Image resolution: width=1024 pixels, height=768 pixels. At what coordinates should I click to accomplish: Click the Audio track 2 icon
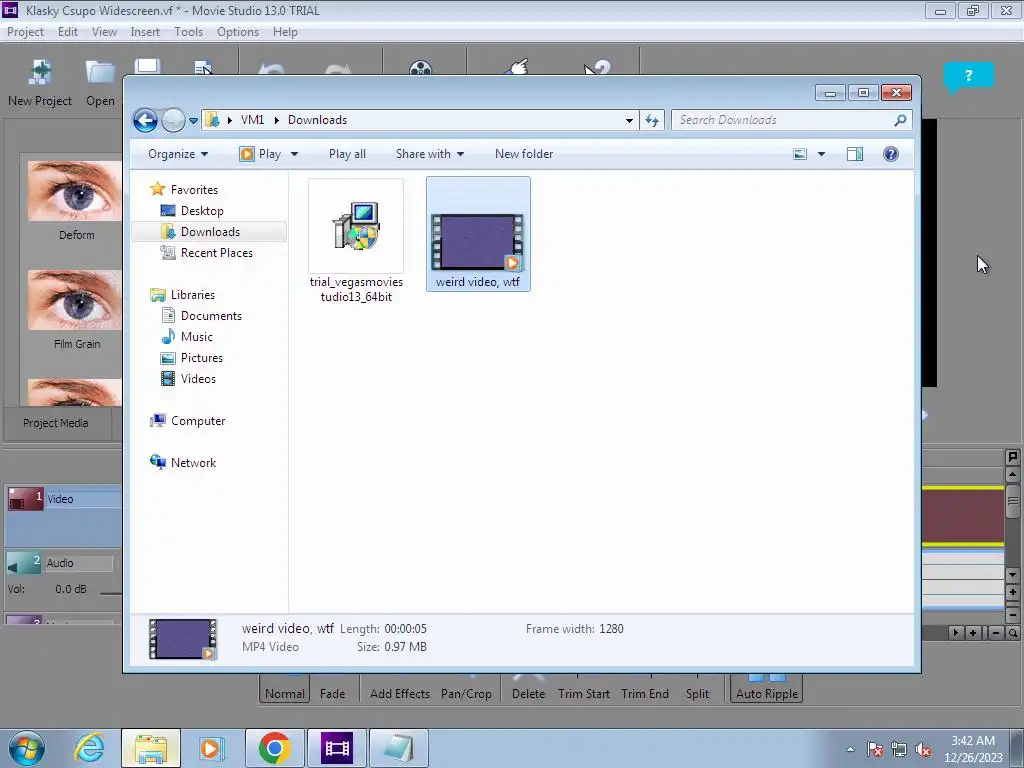tap(24, 563)
